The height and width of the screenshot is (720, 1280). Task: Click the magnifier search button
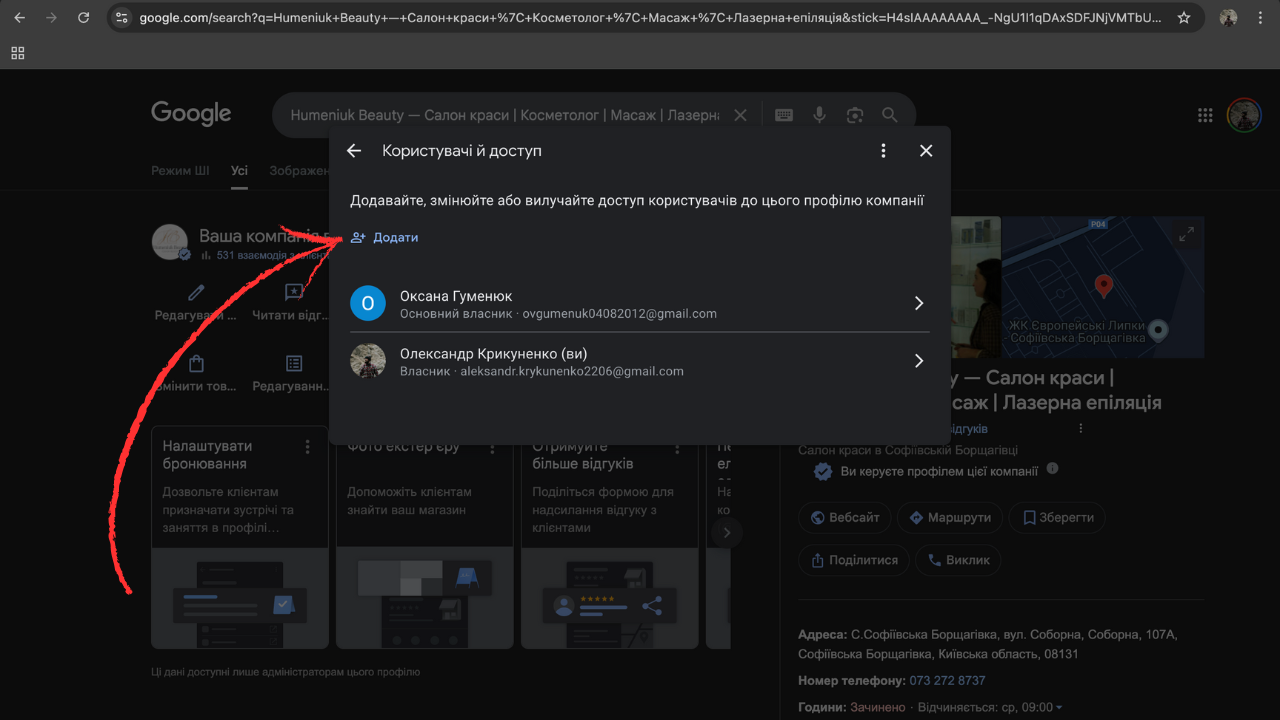click(889, 115)
